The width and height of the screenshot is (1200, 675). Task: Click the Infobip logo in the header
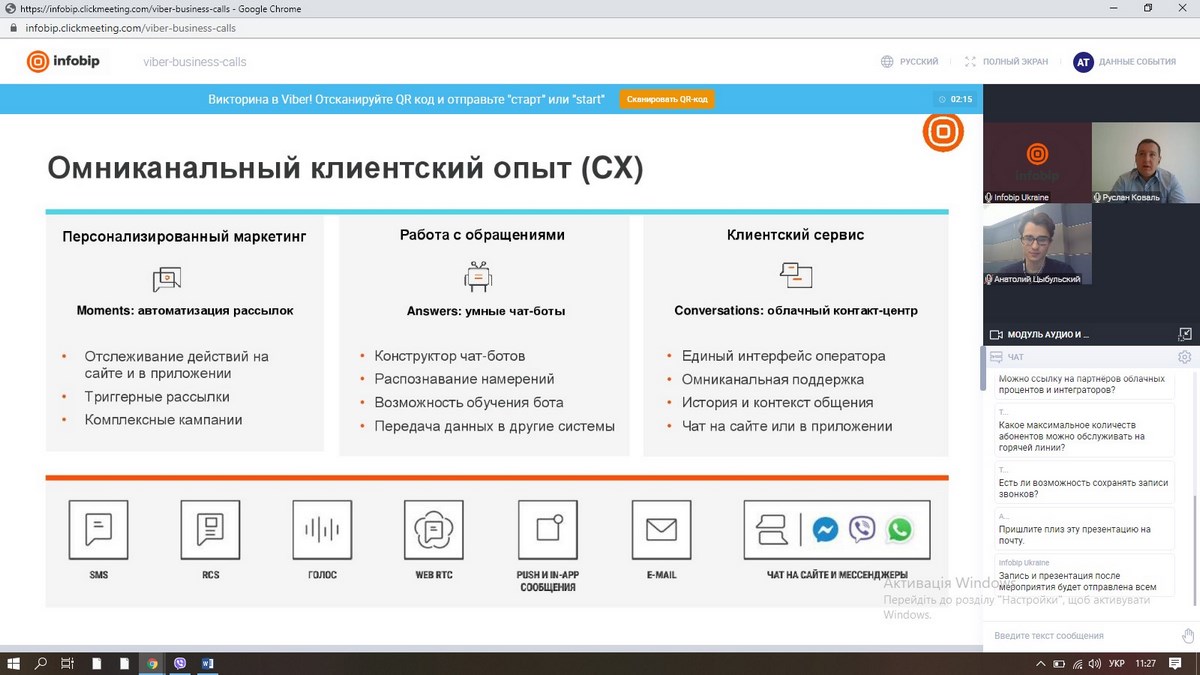63,61
